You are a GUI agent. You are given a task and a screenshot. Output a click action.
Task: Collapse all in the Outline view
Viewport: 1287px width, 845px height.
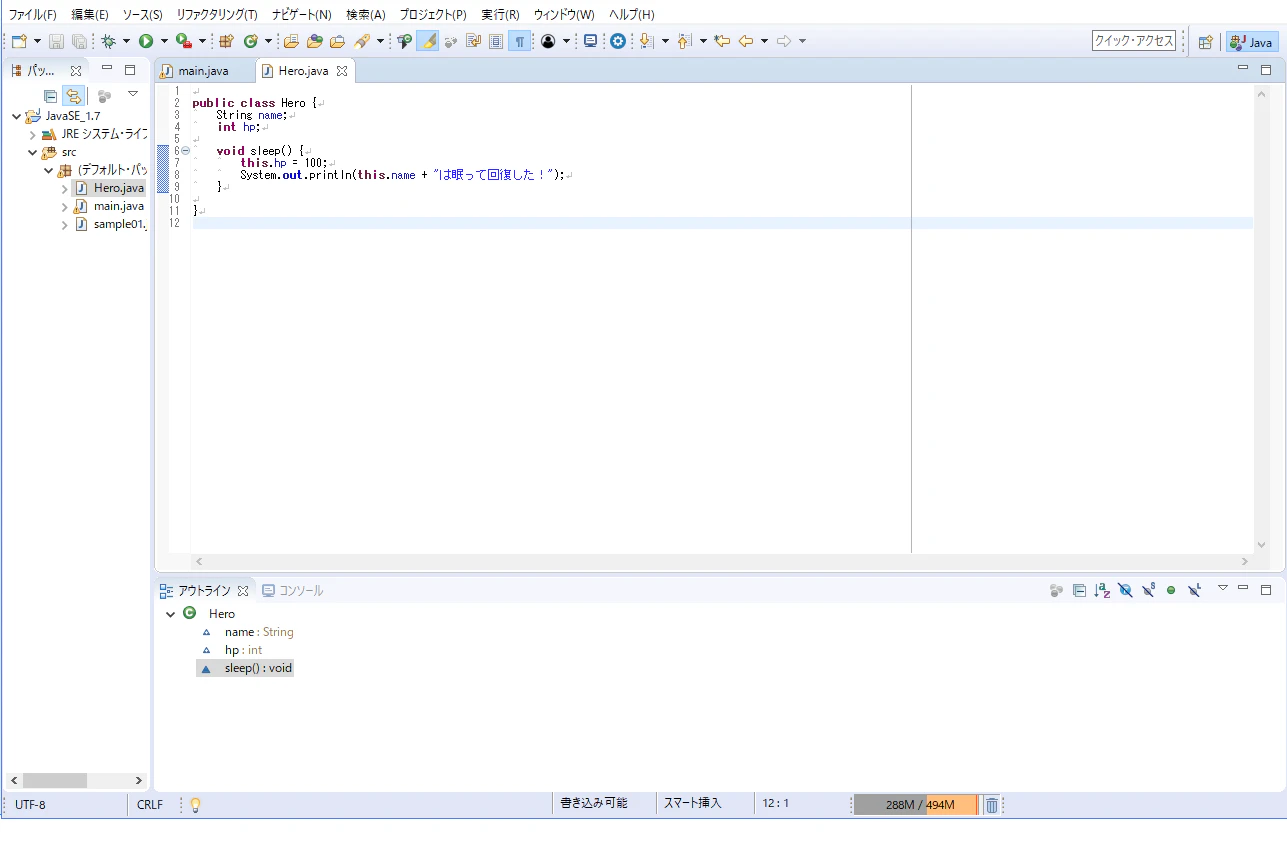(x=1079, y=590)
